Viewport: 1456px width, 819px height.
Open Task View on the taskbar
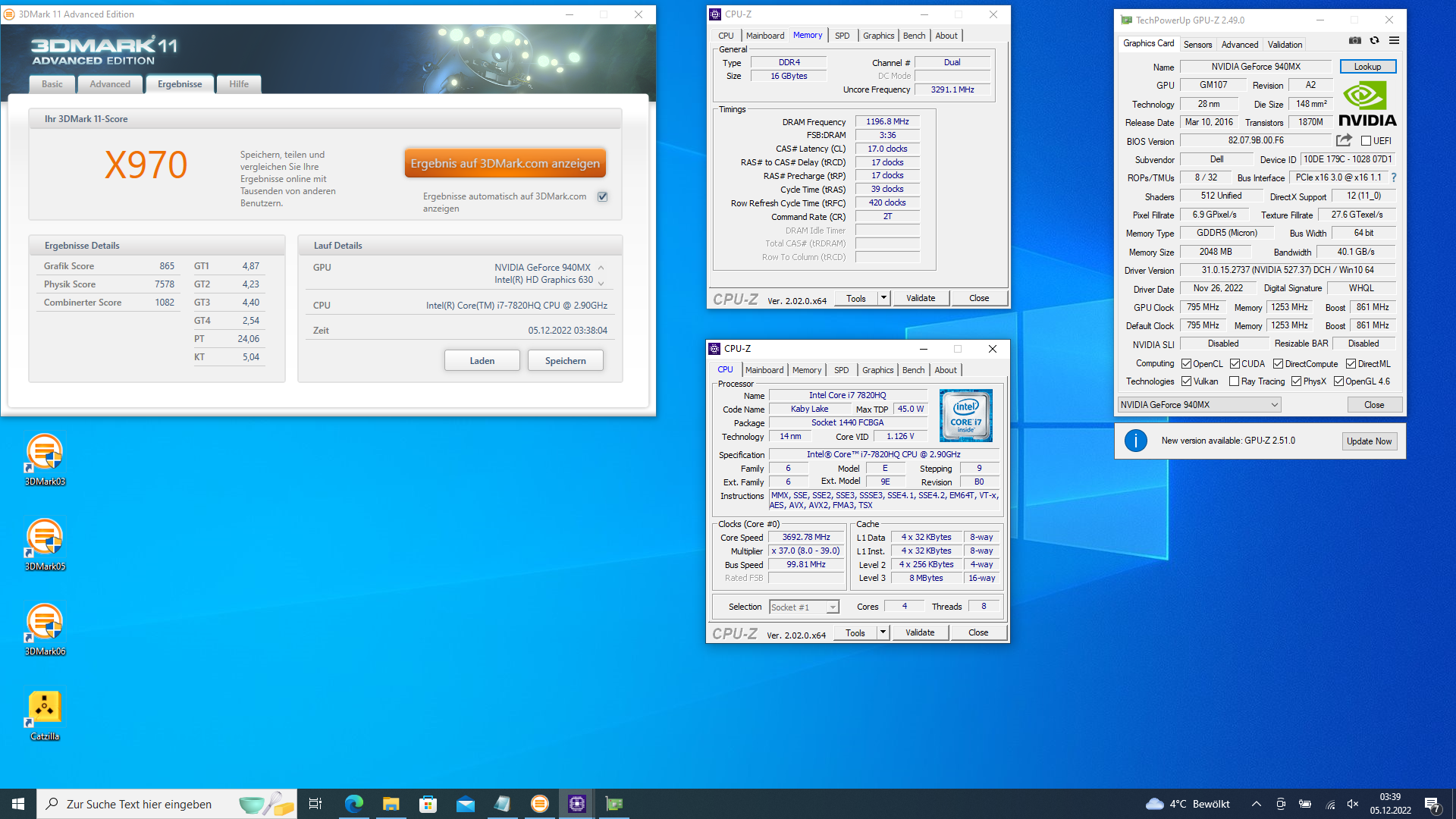coord(315,804)
